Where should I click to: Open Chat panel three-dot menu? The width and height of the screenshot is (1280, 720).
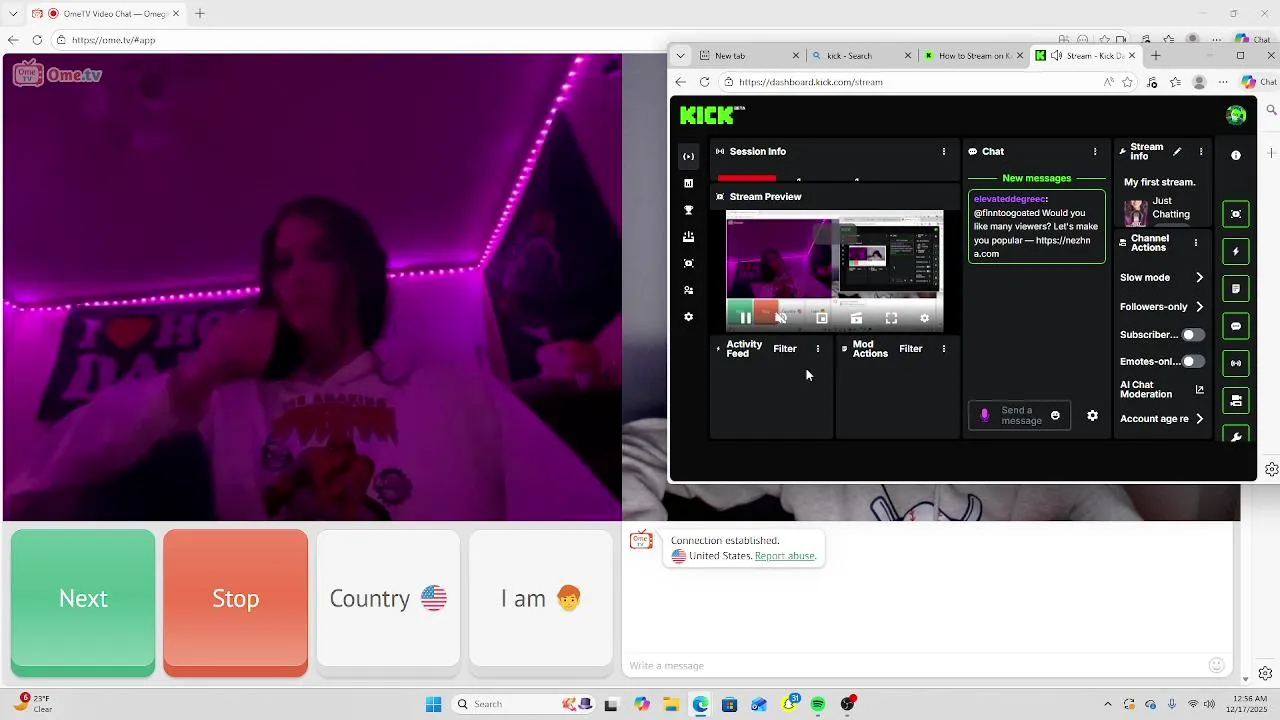coord(1095,152)
